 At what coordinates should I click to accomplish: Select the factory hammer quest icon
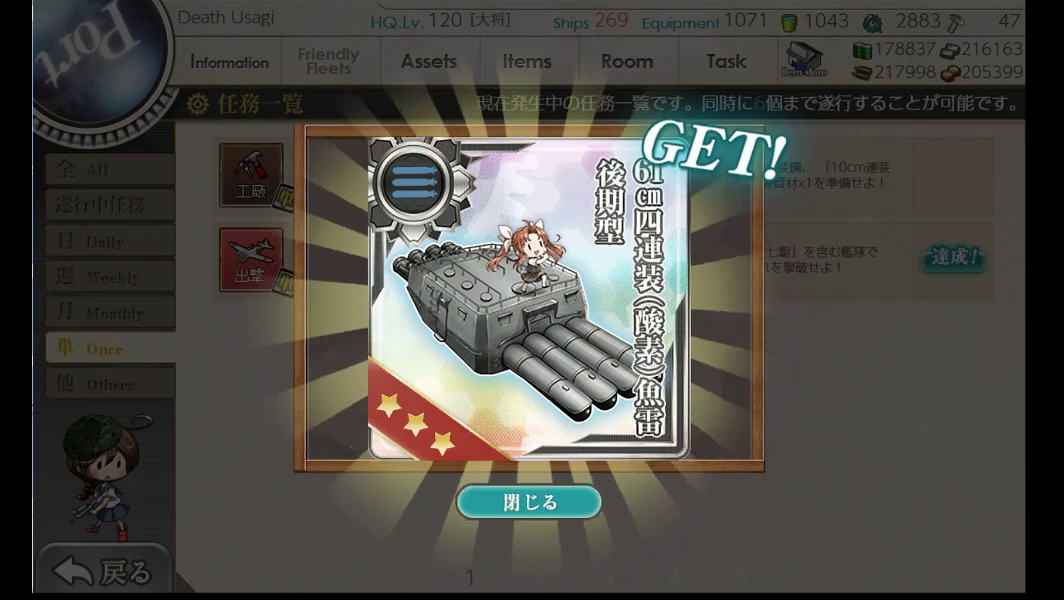251,175
